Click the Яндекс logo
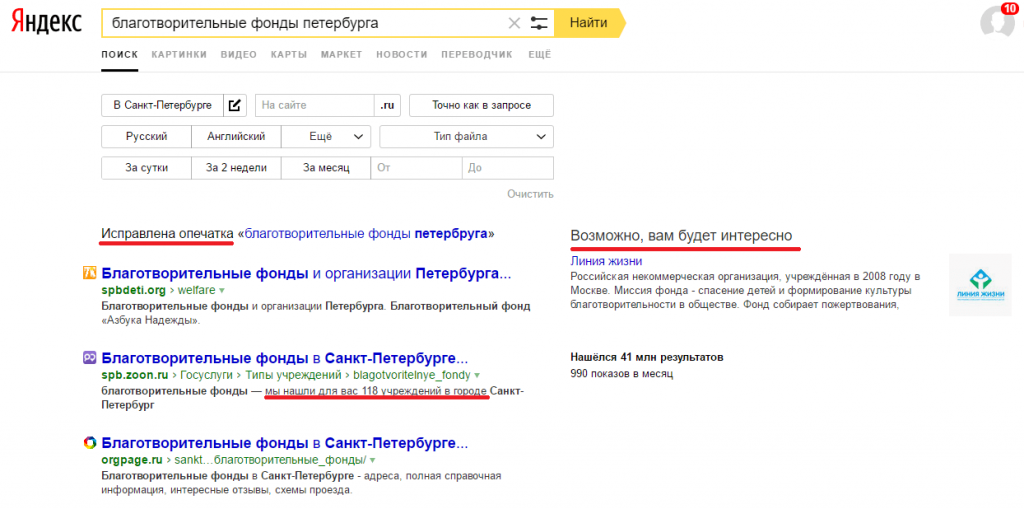Screen dimensions: 1024x509 coord(47,23)
